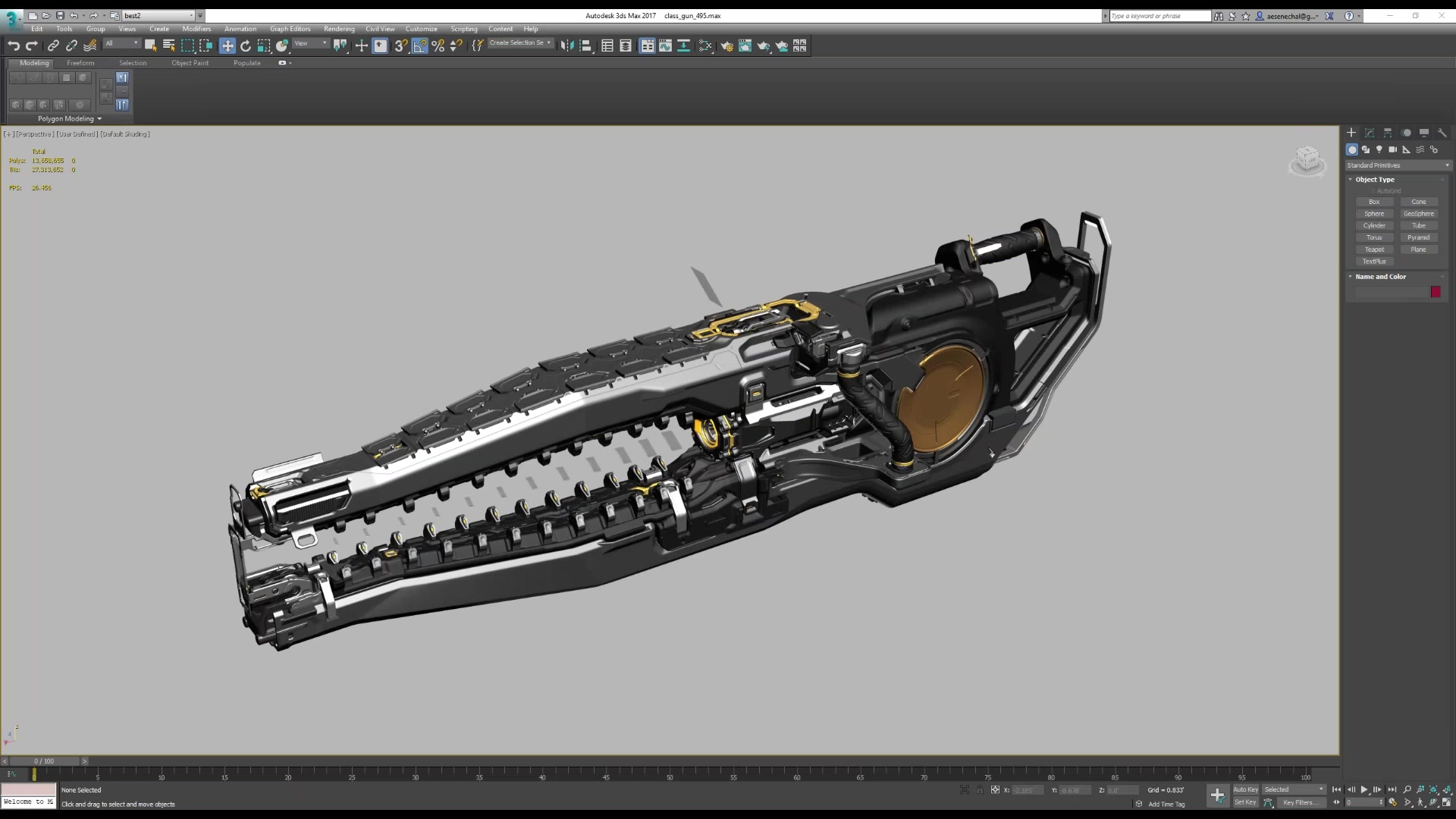Select the Select and Rotate tool
1456x819 pixels.
[246, 46]
